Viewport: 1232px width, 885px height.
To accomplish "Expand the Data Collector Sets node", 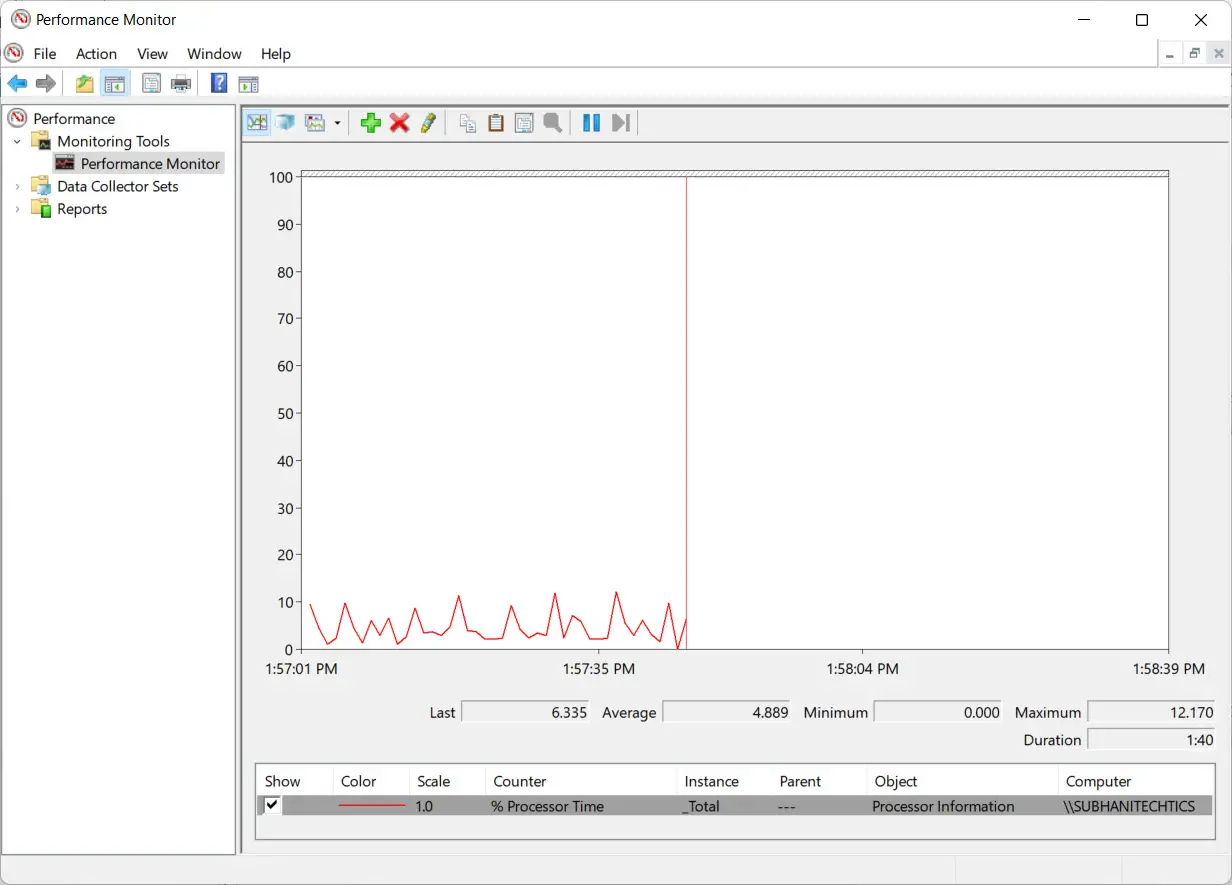I will (17, 186).
